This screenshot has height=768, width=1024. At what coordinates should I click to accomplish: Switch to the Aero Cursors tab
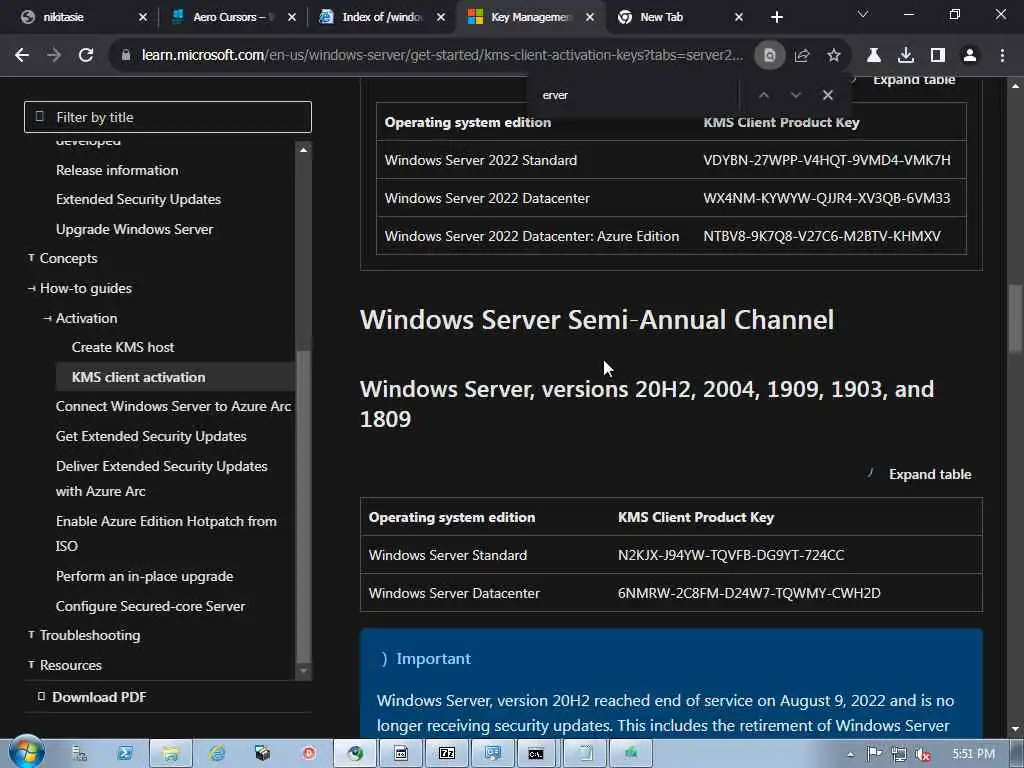(233, 17)
